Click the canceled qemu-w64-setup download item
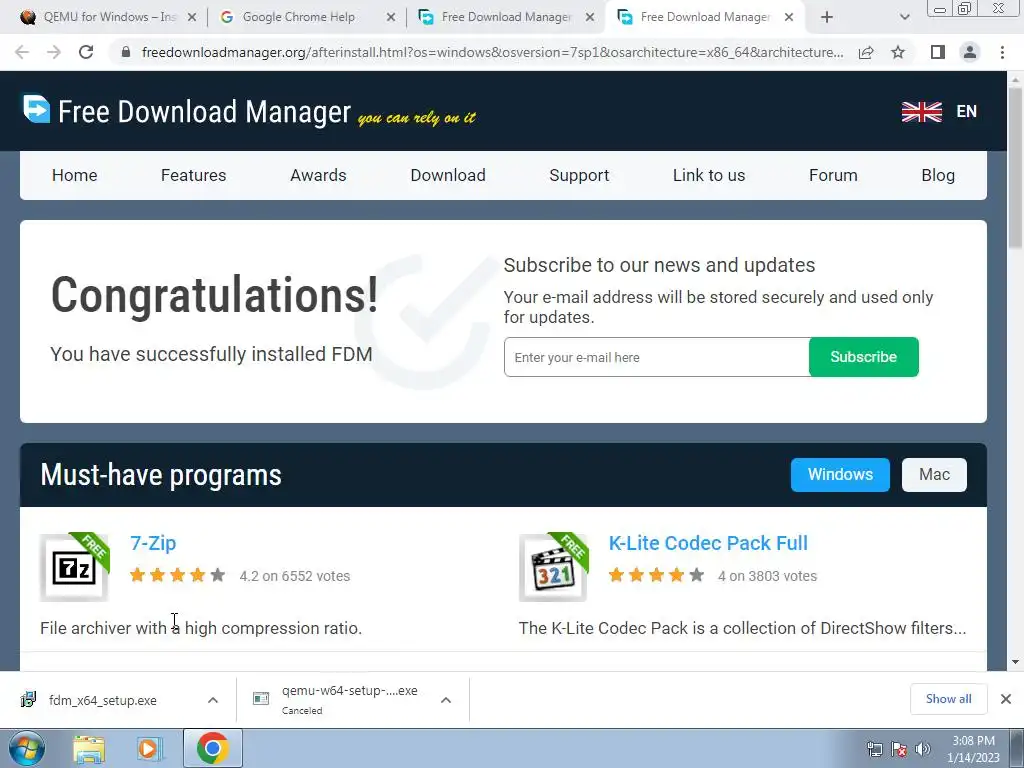This screenshot has height=768, width=1024. 353,700
